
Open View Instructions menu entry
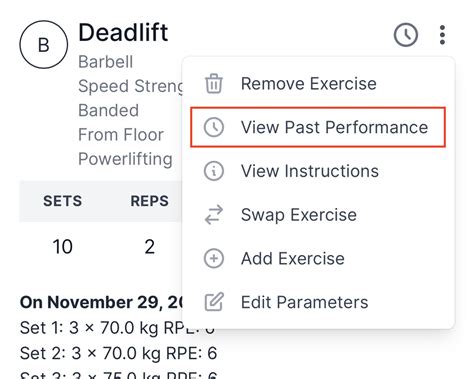click(x=318, y=171)
